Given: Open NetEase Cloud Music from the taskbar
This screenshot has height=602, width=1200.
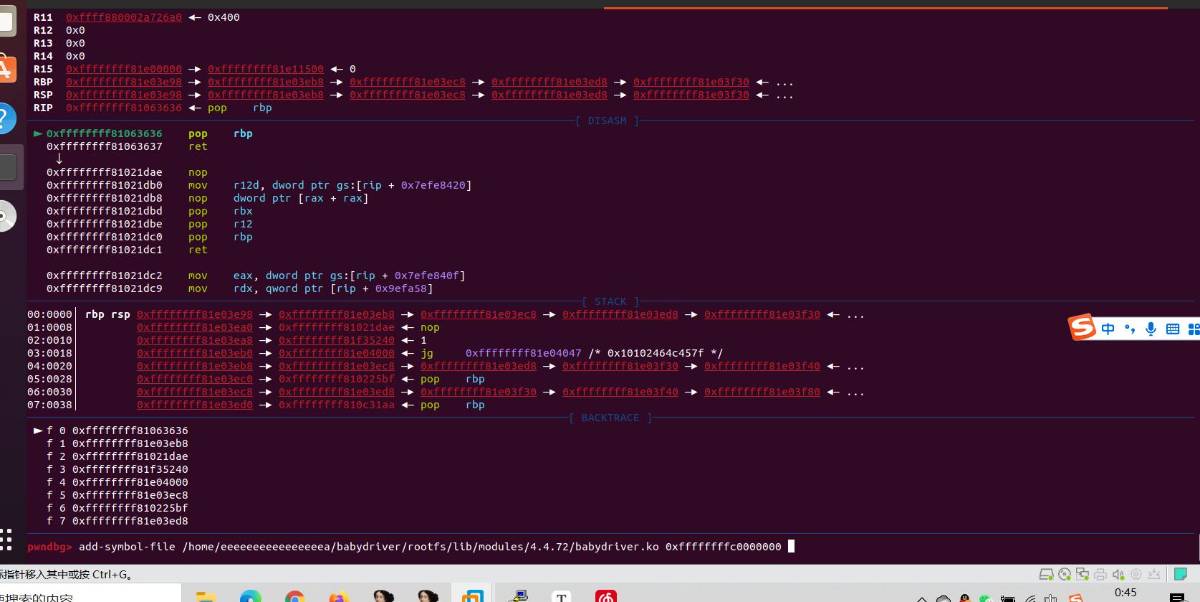Looking at the screenshot, I should (x=606, y=596).
